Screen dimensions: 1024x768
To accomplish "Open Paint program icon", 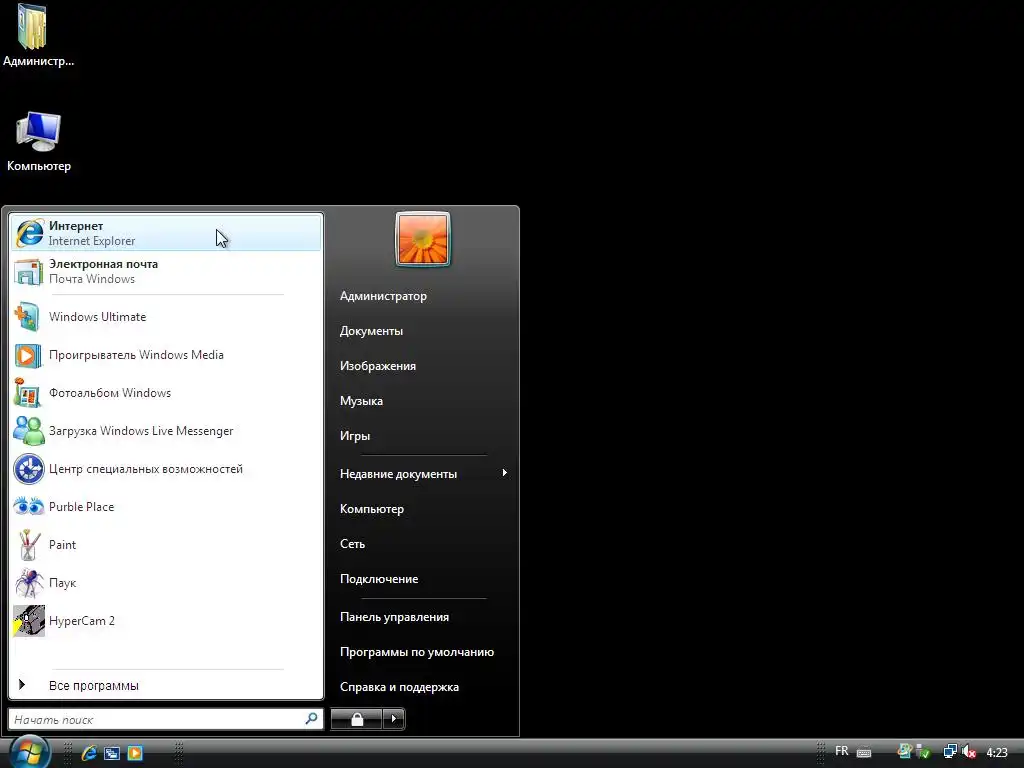I will coord(28,545).
